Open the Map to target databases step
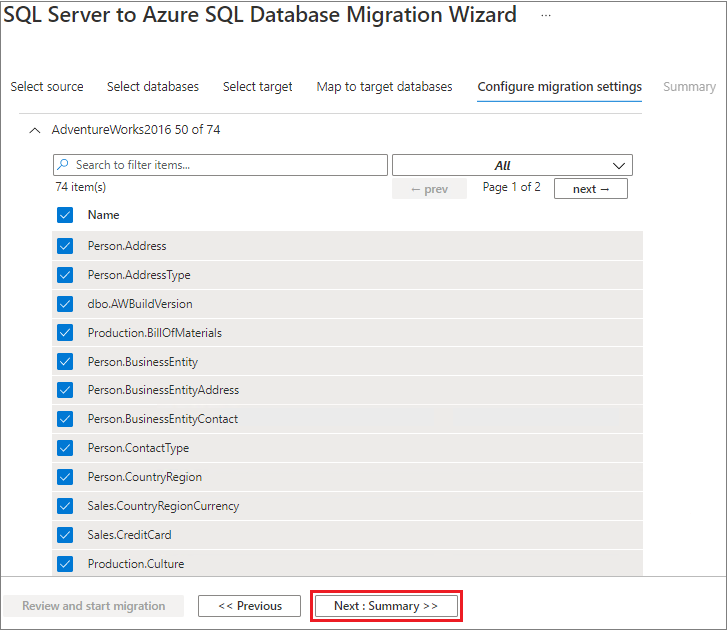The image size is (727, 631). 384,87
